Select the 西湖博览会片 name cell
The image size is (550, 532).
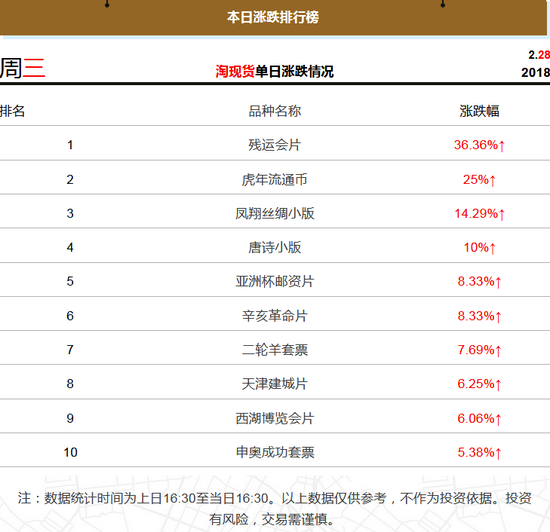pos(275,418)
